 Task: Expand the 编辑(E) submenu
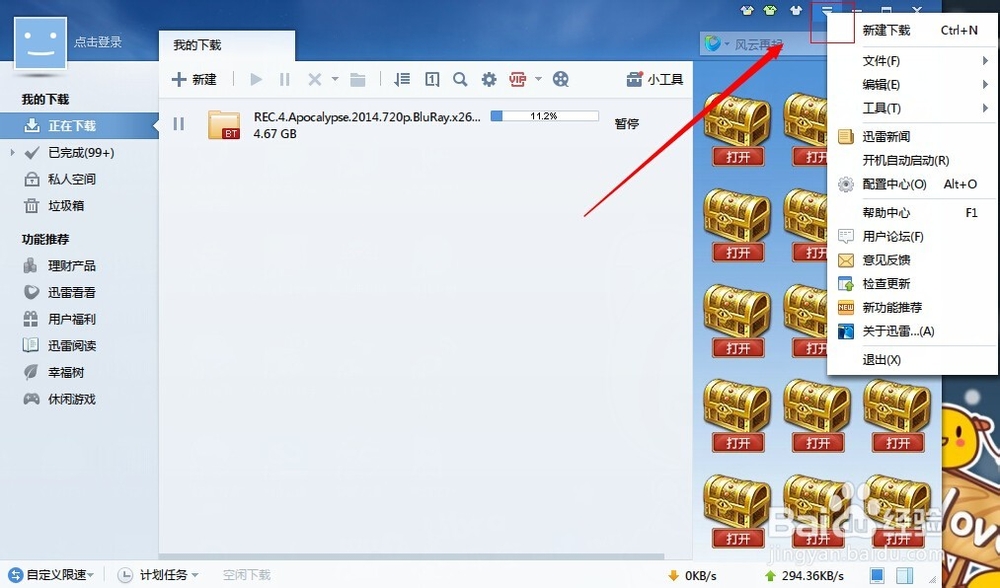(913, 84)
